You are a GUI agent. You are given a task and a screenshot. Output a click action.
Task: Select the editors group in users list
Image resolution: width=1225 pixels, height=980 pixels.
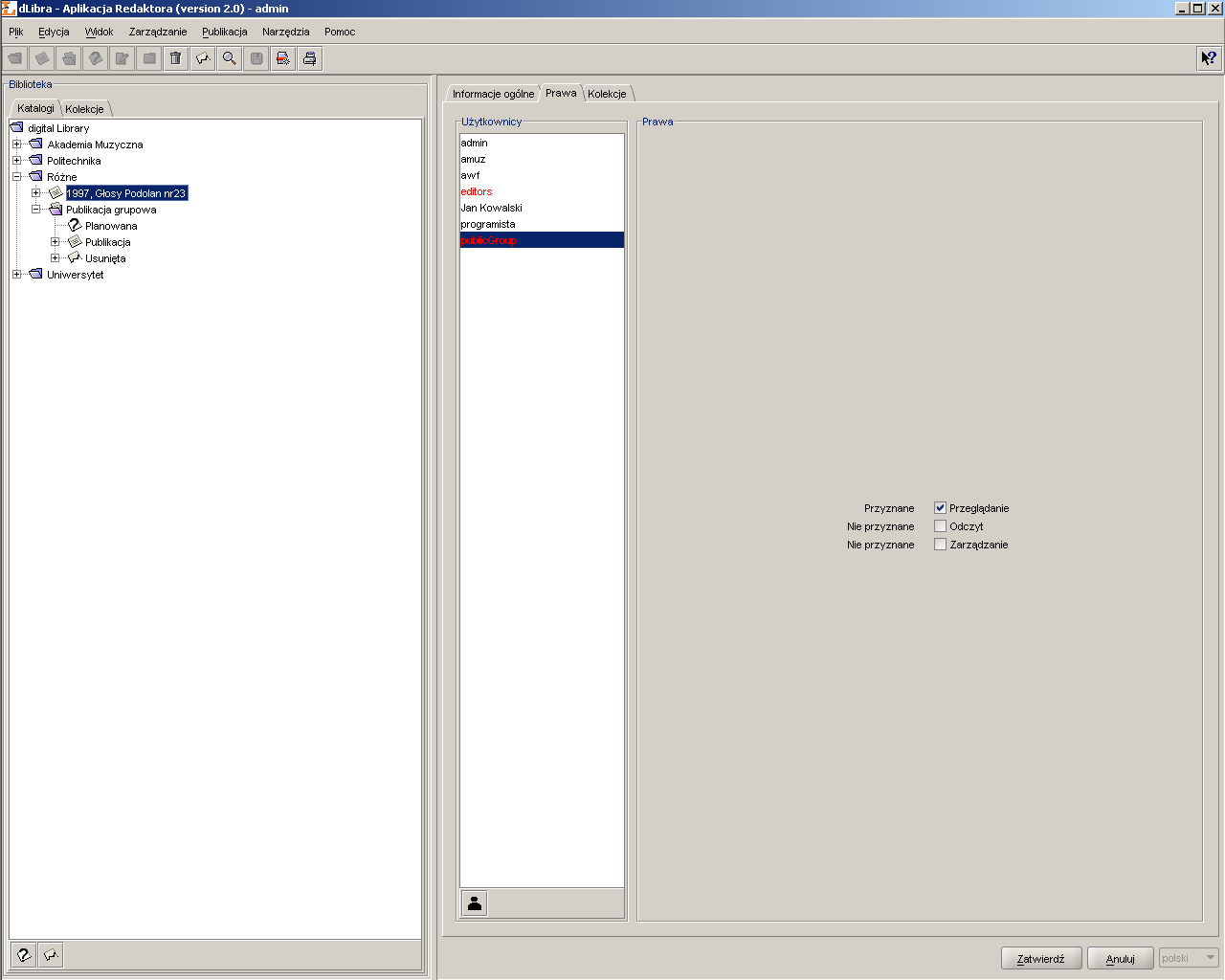tap(542, 191)
